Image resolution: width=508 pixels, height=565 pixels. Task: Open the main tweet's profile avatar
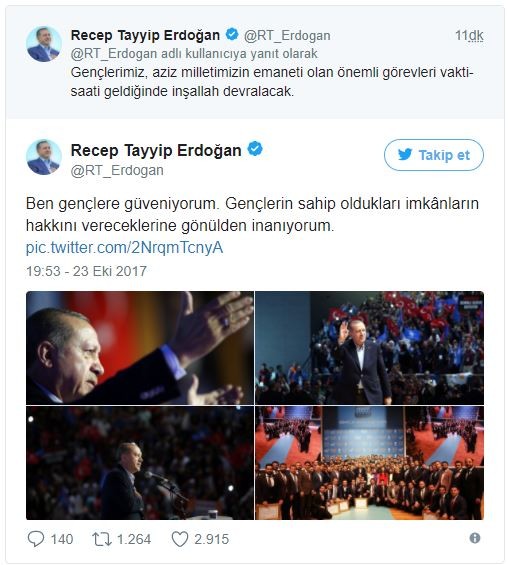tap(44, 157)
